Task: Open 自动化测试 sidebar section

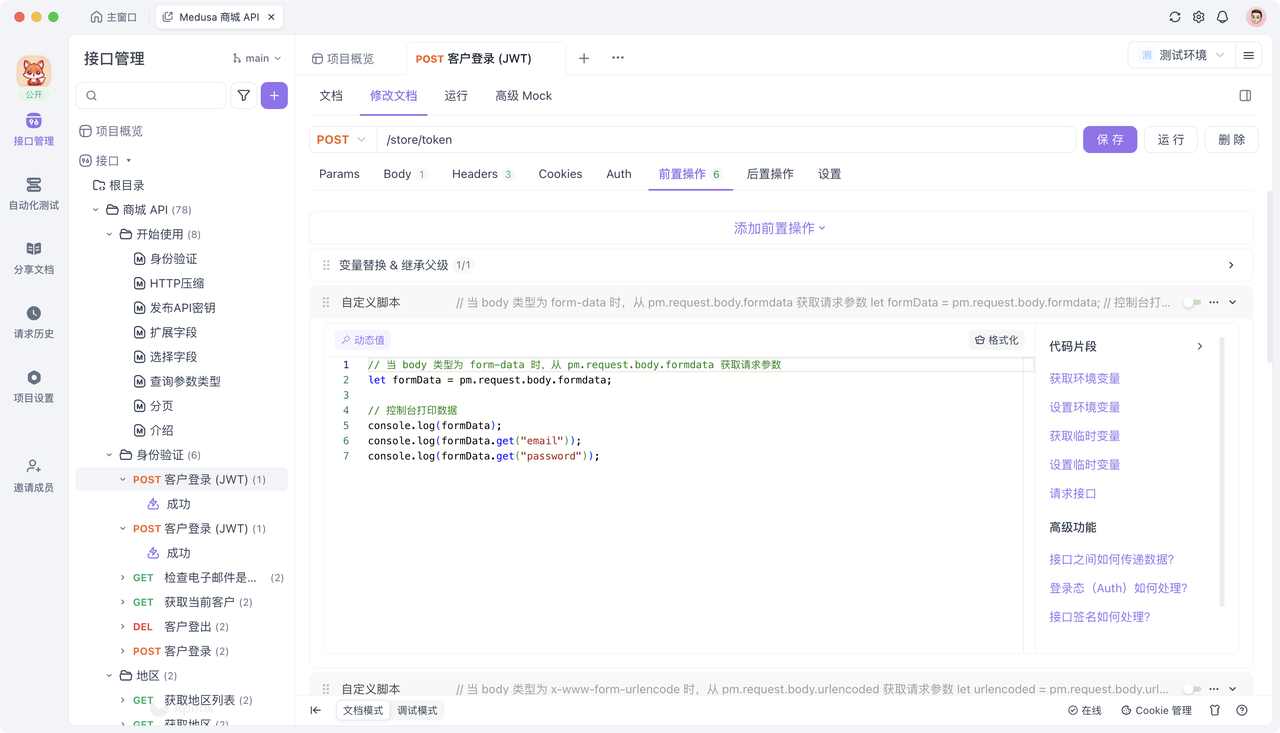Action: [34, 194]
